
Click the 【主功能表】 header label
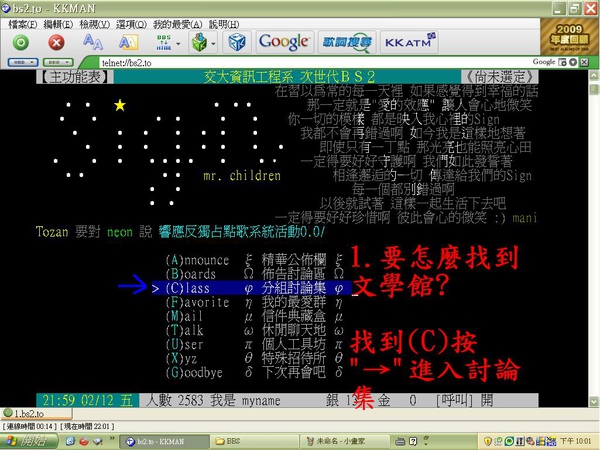pos(75,77)
